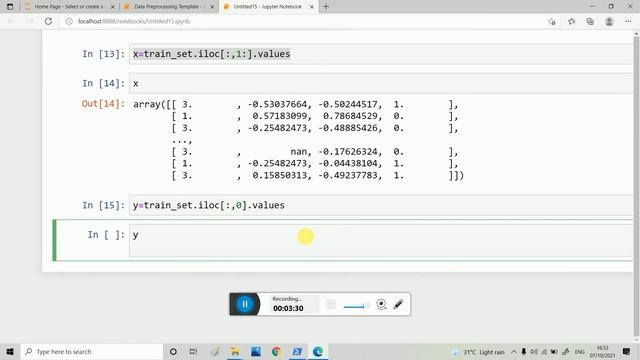
Task: Open File Explorer from the taskbar
Action: [x=235, y=351]
